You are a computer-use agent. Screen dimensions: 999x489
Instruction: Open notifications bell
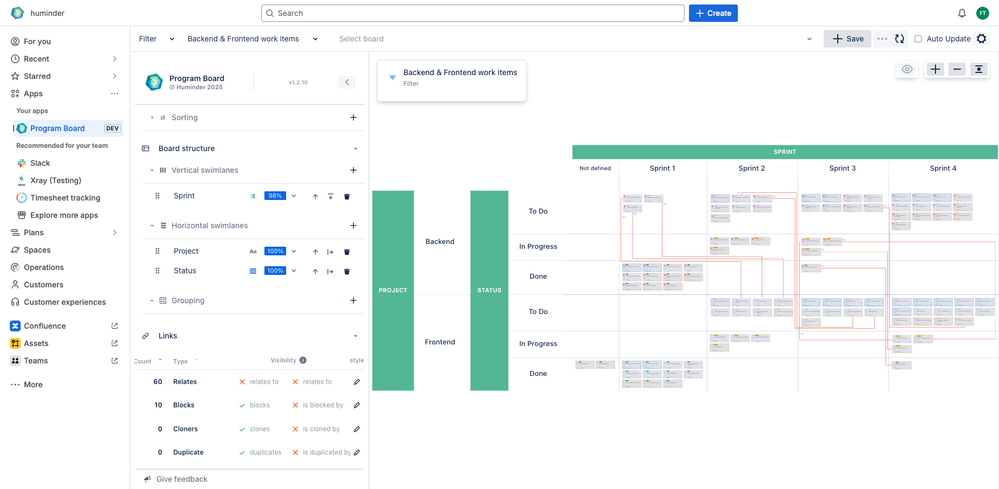pos(962,13)
